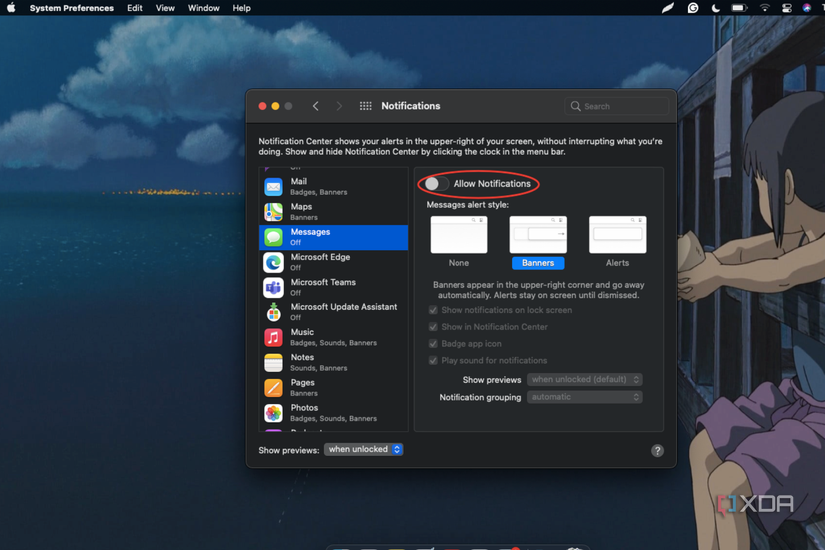Click the search magnifier icon
The width and height of the screenshot is (825, 550).
tap(576, 106)
